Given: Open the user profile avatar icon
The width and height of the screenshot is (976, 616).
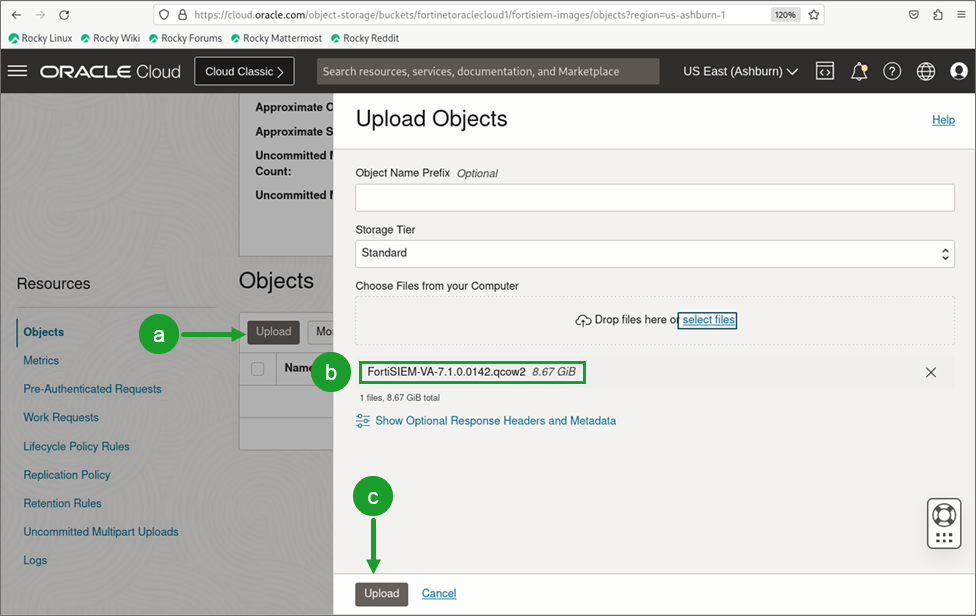Looking at the screenshot, I should point(958,71).
